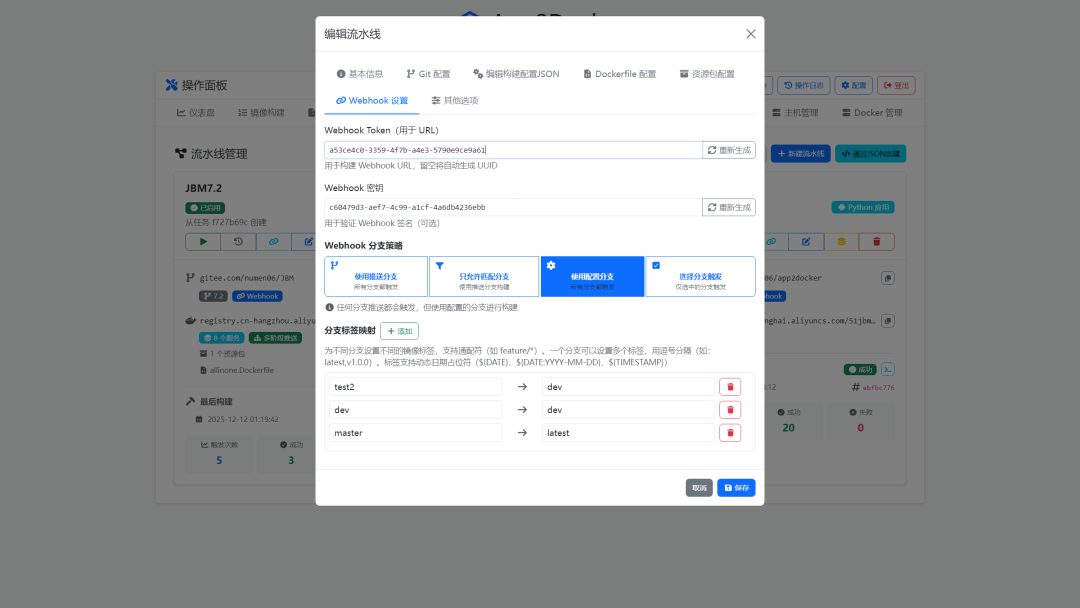Switch to the Git 配置 tab
Screen dimensions: 1080x608
(x=428, y=73)
